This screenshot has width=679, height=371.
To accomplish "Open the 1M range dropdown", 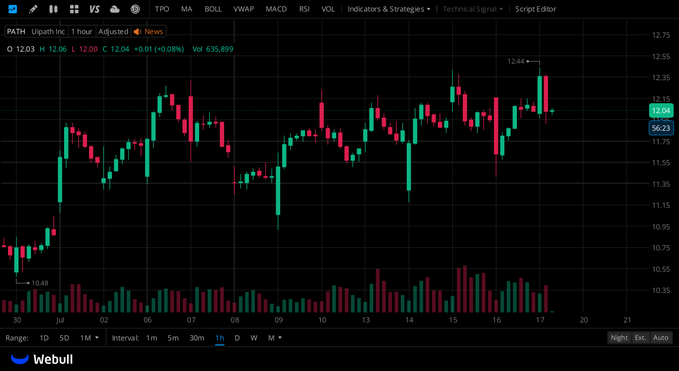I will point(89,338).
